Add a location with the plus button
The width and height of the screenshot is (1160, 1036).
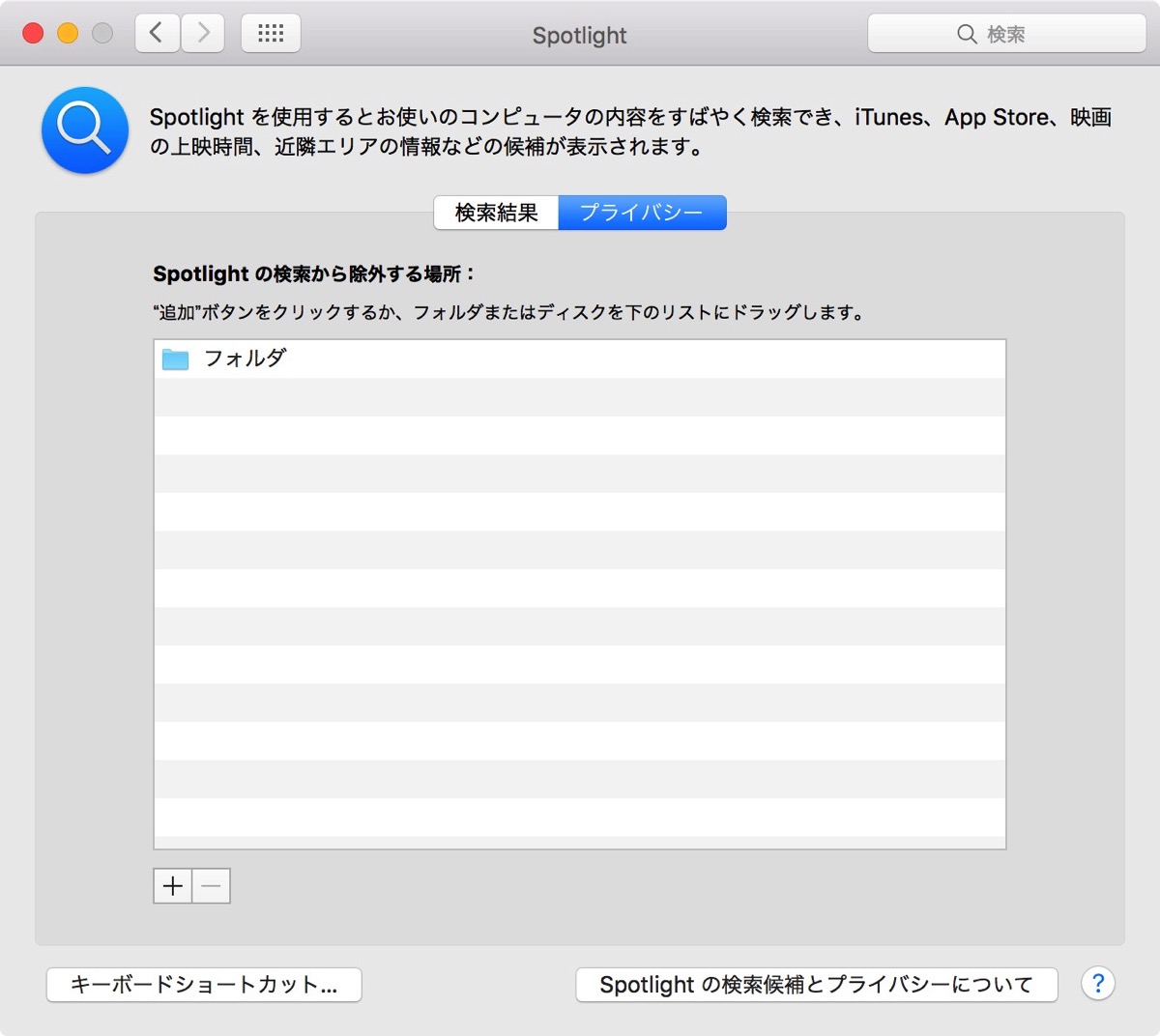pos(173,885)
